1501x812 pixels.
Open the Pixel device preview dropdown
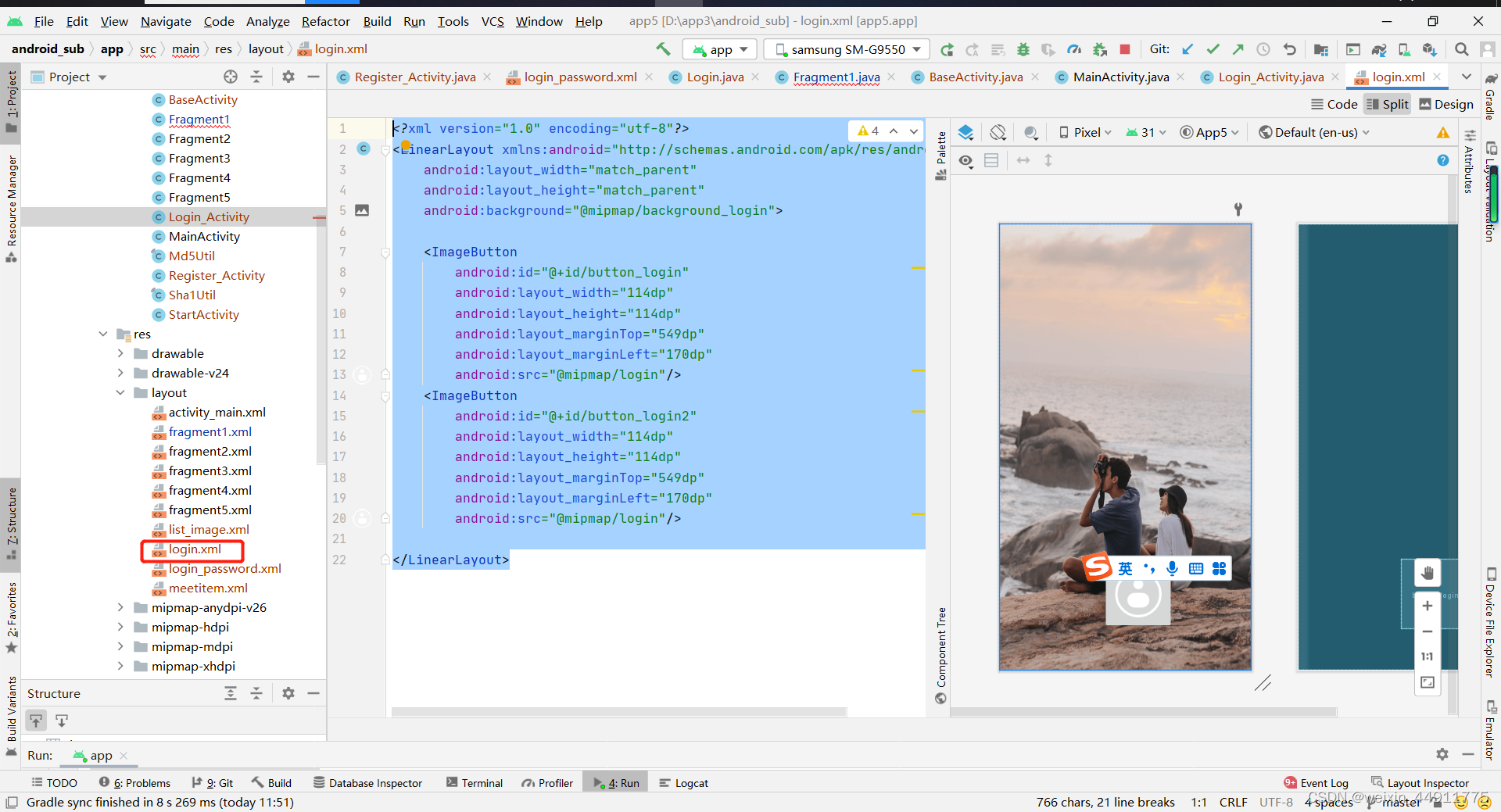click(1084, 132)
